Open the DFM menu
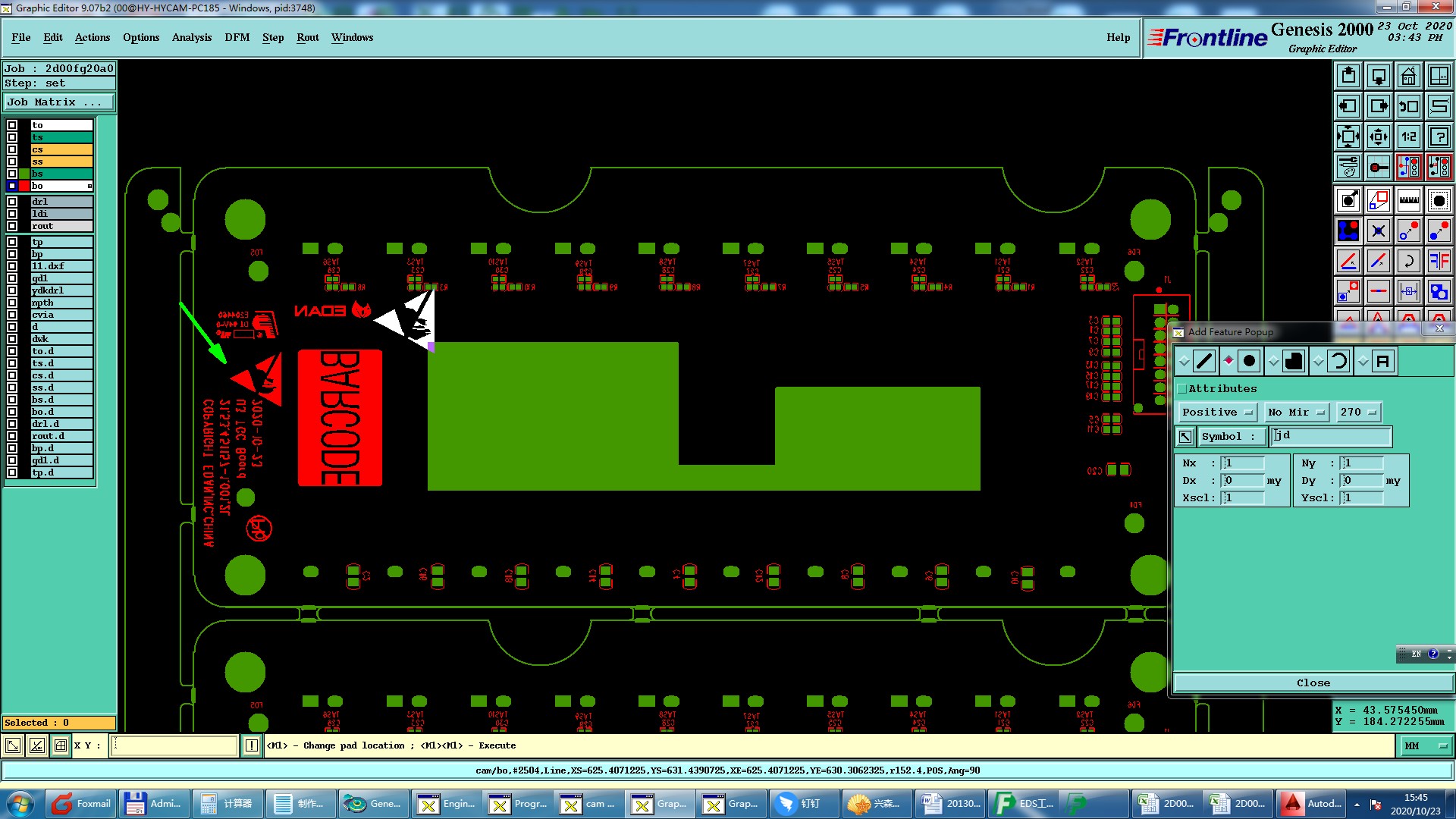Image resolution: width=1456 pixels, height=819 pixels. pyautogui.click(x=237, y=37)
